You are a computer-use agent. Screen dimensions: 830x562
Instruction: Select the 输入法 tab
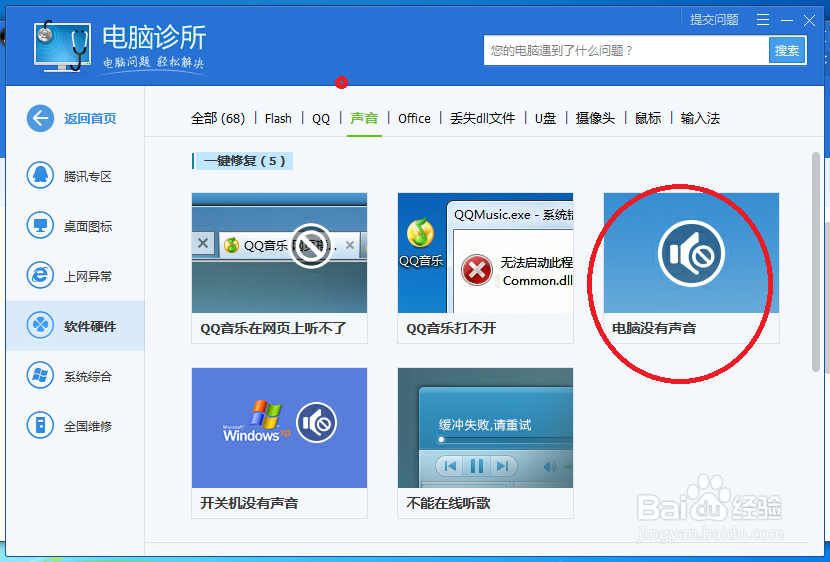(700, 119)
